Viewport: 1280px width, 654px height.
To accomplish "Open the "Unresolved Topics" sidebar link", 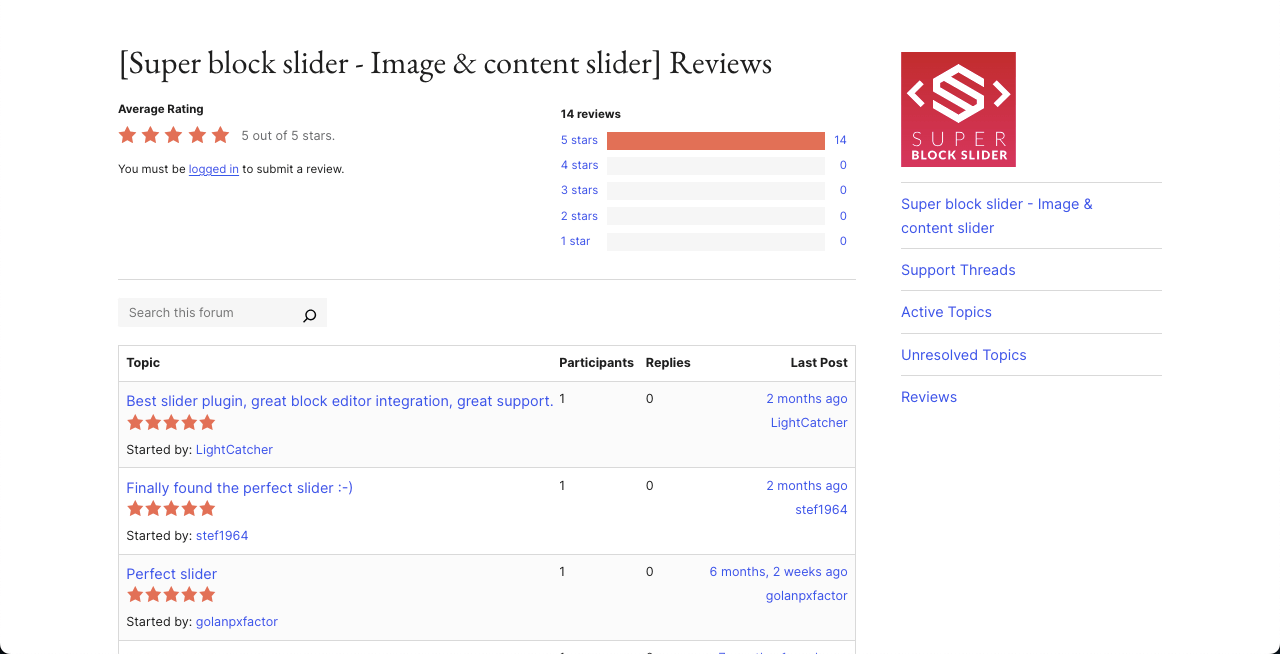I will click(x=963, y=355).
